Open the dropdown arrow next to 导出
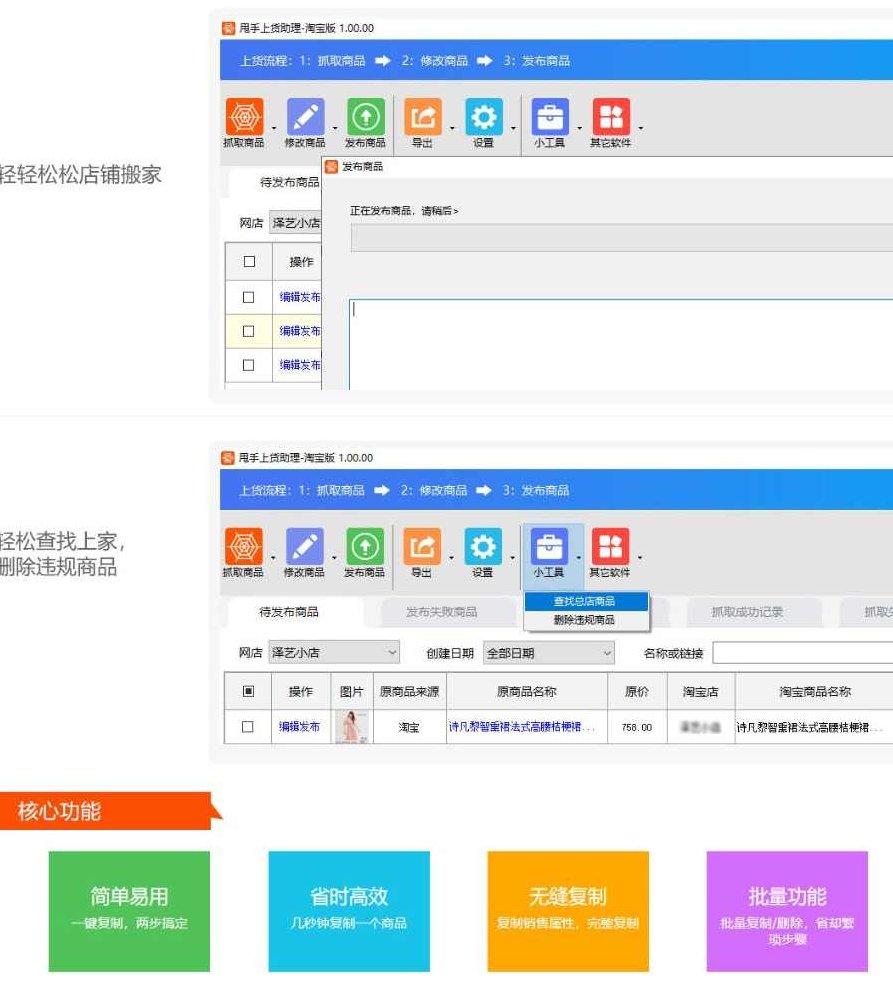This screenshot has width=893, height=993. pos(452,556)
